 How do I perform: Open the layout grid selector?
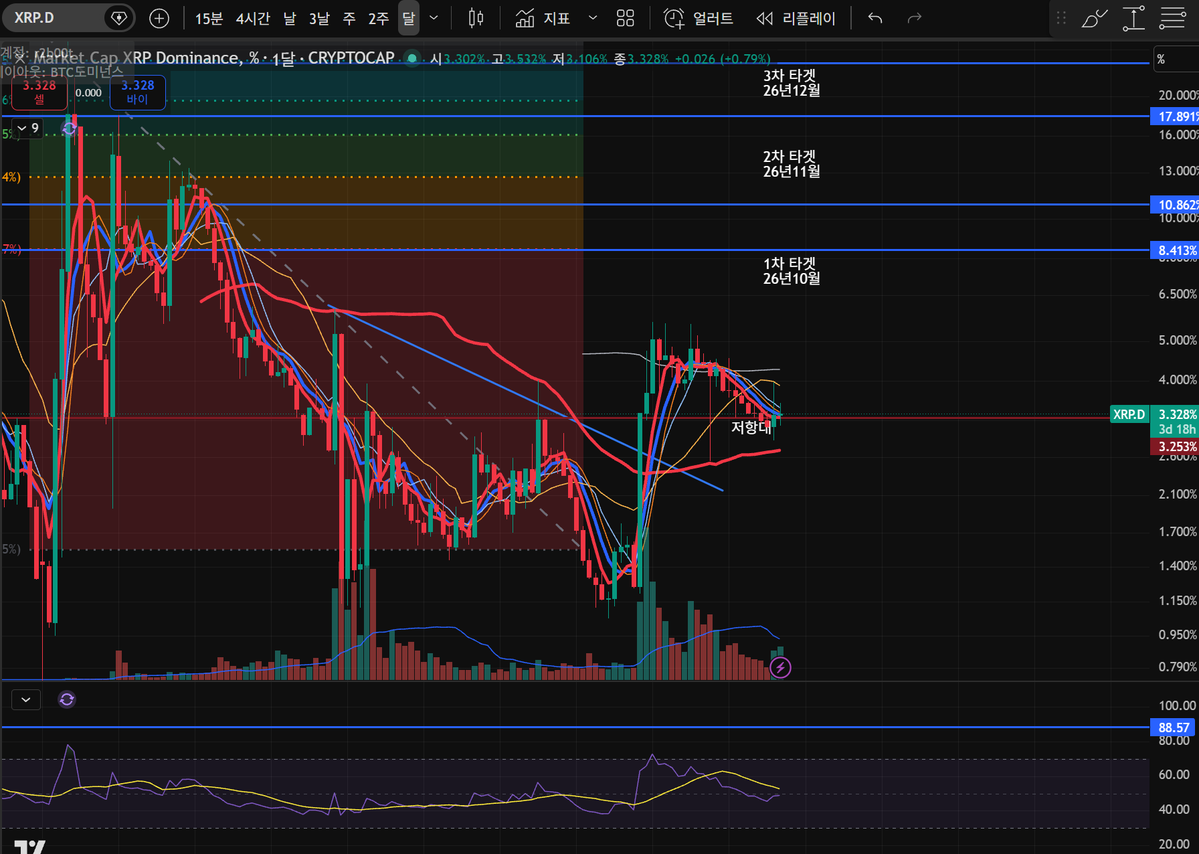(625, 18)
